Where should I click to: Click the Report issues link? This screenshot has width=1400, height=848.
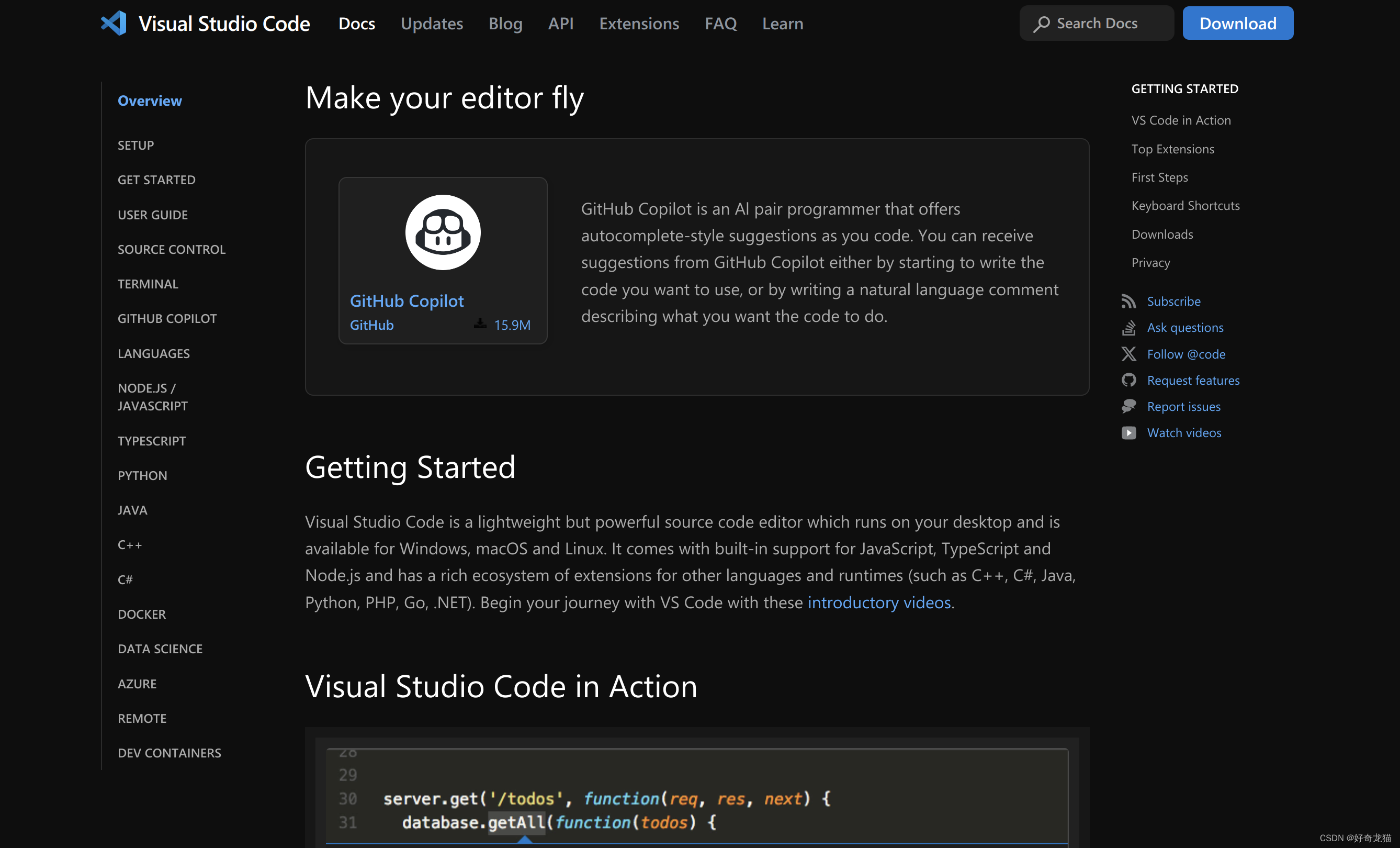tap(1183, 406)
